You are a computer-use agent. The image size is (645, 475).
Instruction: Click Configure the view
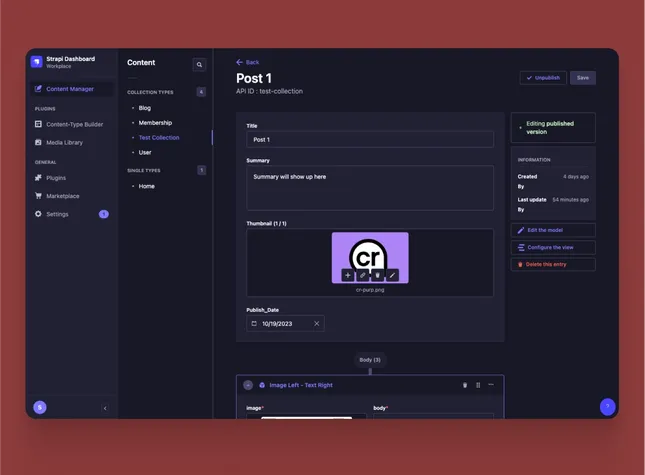553,247
